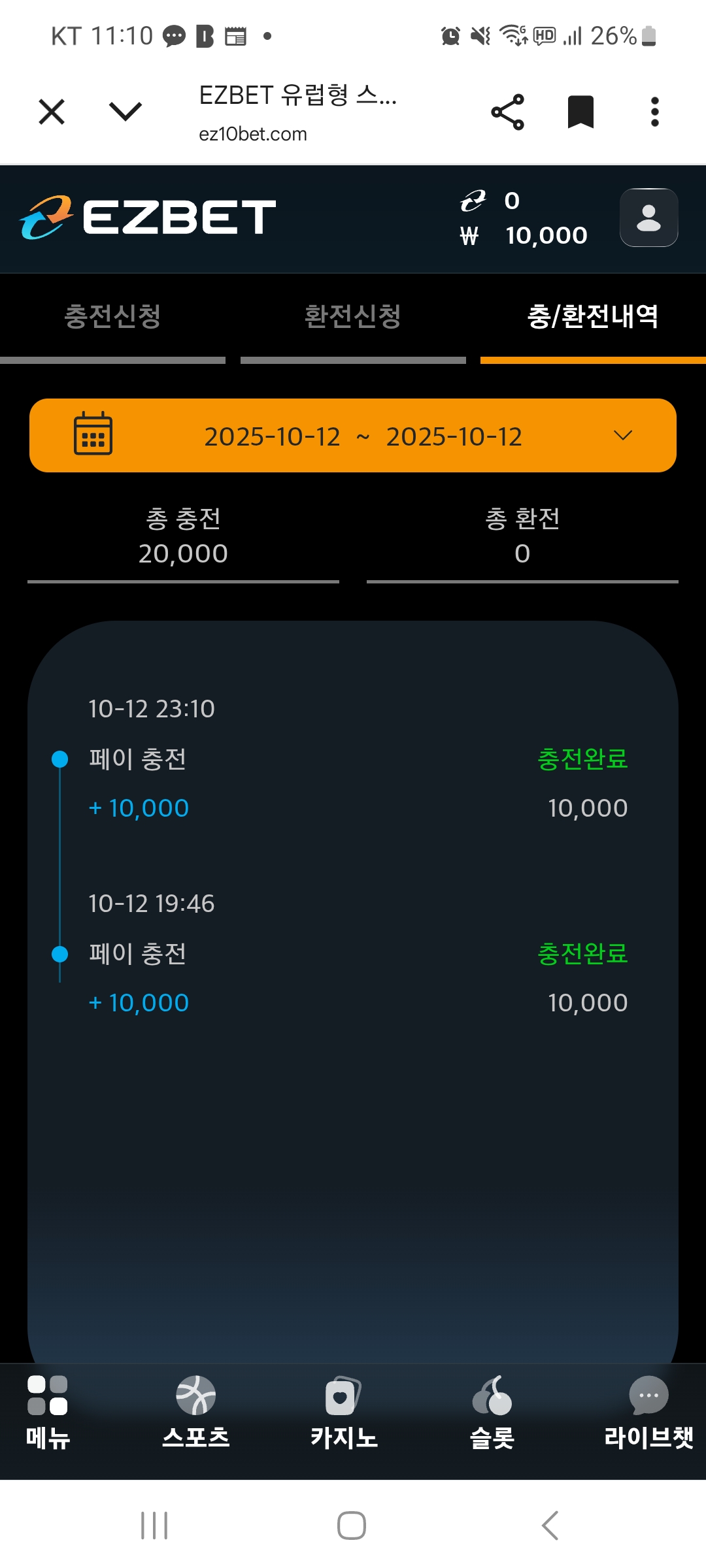Viewport: 706px width, 1568px height.
Task: Tap the browser collapse down chevron
Action: click(125, 111)
